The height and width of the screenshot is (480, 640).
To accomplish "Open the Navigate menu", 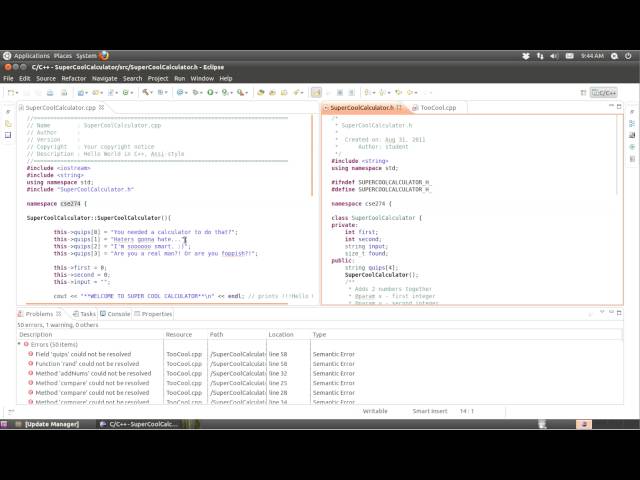I will coord(104,78).
